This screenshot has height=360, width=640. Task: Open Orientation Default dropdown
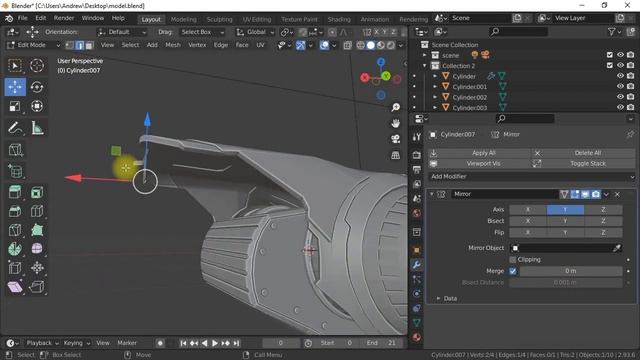tap(122, 32)
